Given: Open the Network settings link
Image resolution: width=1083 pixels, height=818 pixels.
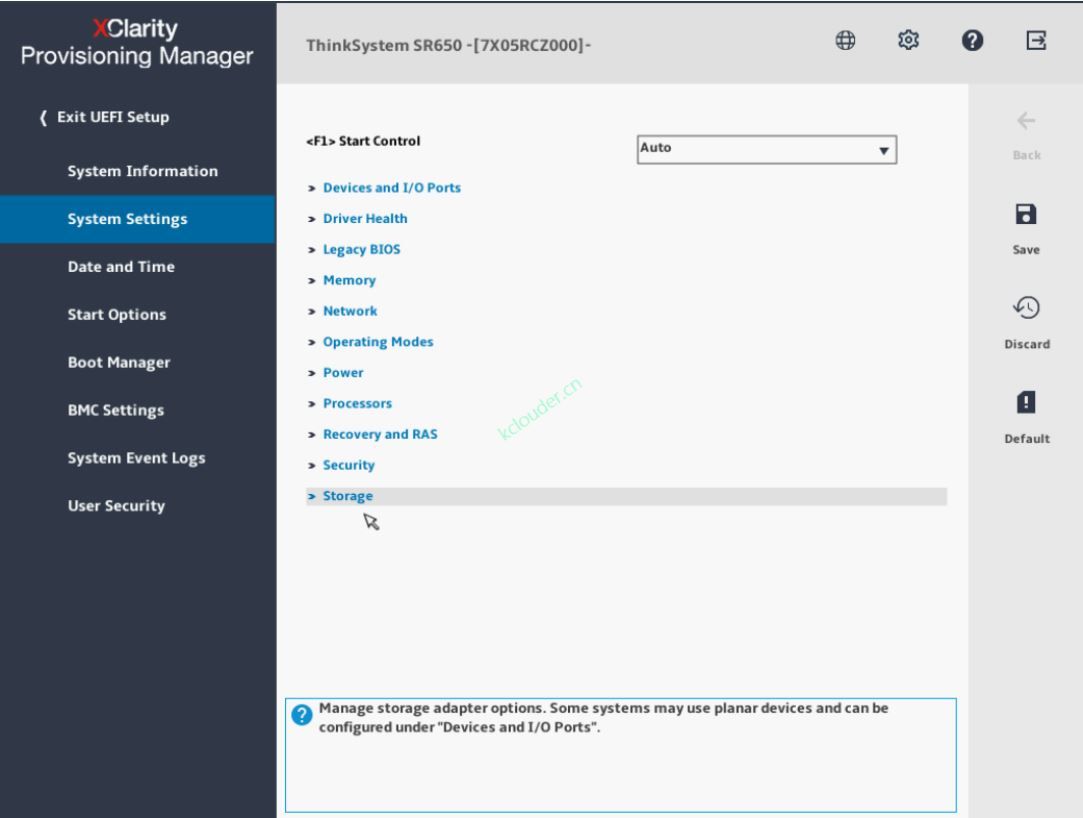Looking at the screenshot, I should coord(350,311).
